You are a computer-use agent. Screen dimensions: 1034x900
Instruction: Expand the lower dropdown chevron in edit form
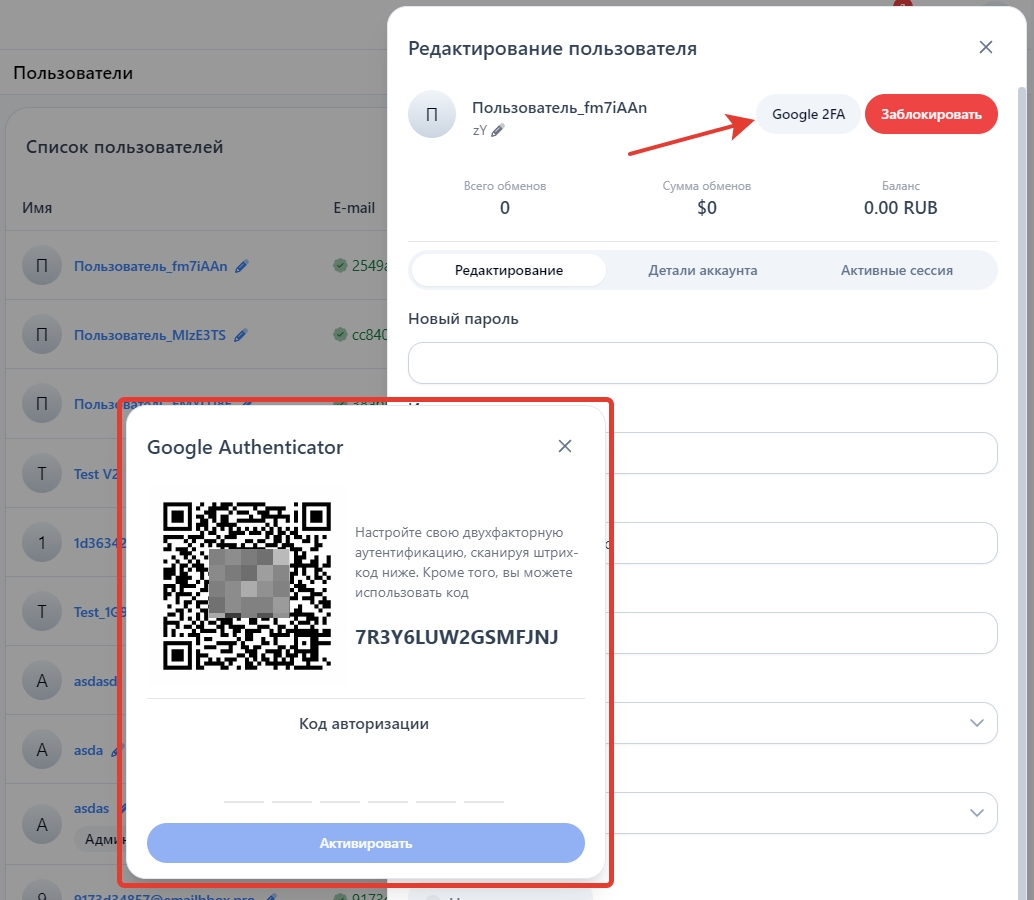click(977, 813)
